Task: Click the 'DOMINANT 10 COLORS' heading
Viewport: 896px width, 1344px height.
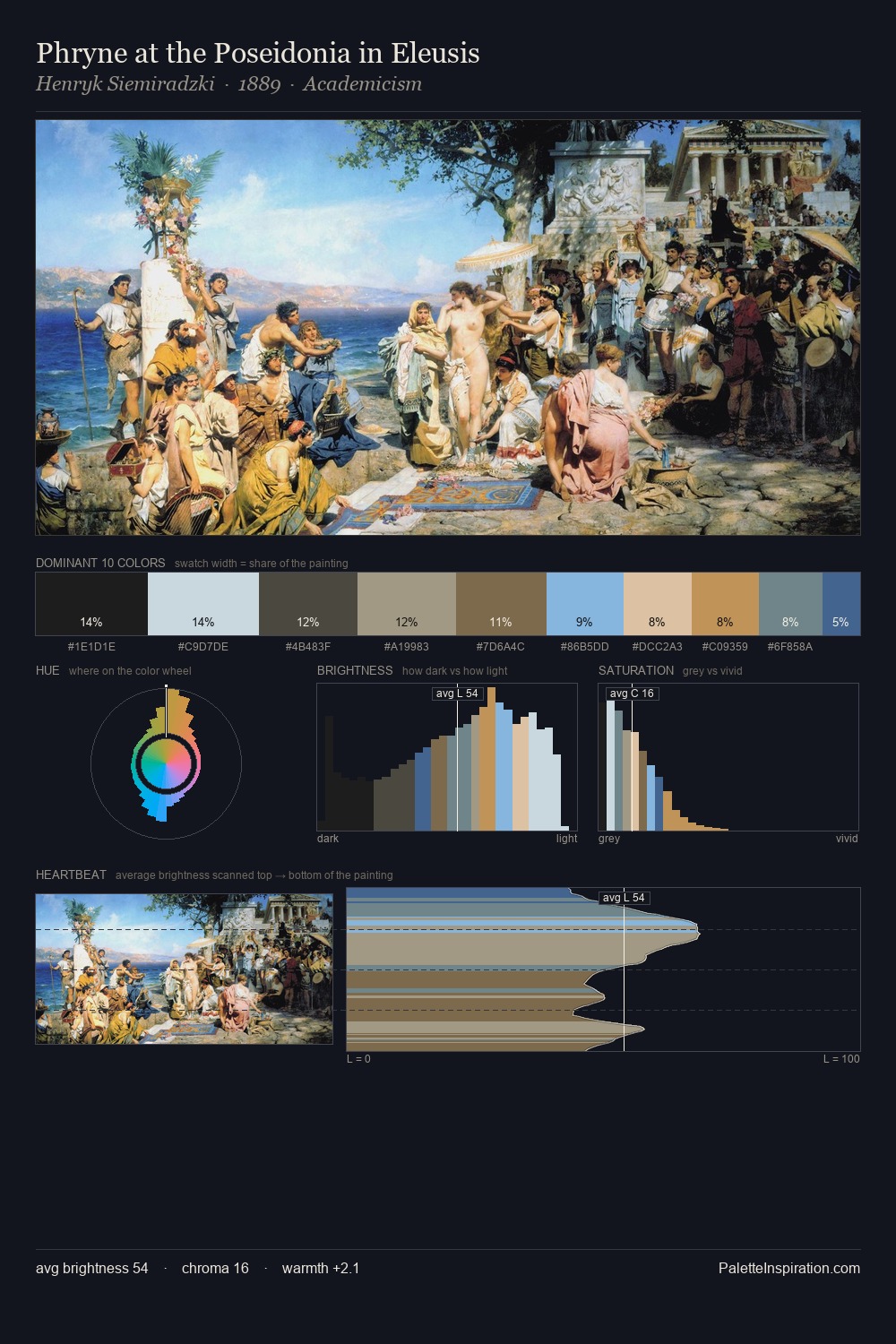Action: coord(100,563)
